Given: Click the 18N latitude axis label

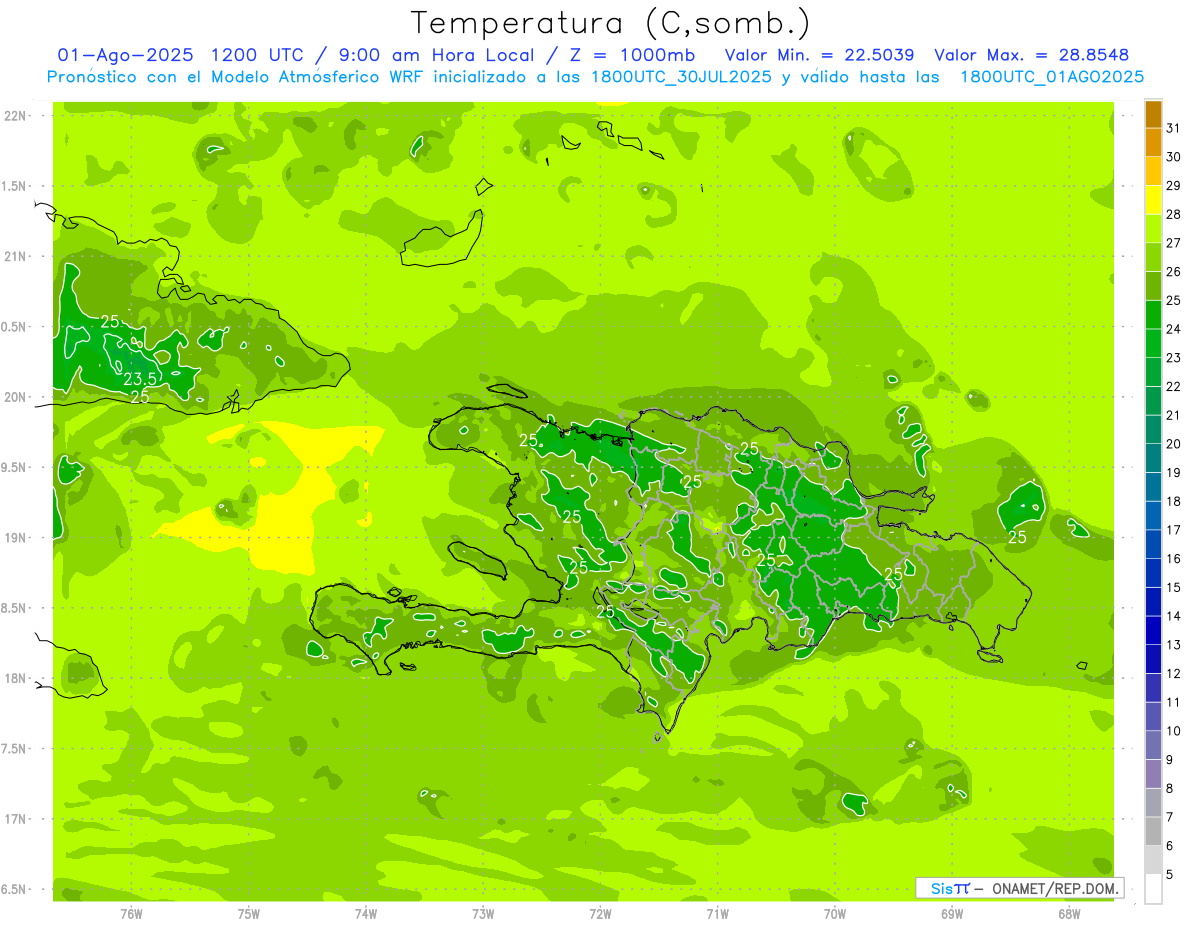Looking at the screenshot, I should [15, 678].
